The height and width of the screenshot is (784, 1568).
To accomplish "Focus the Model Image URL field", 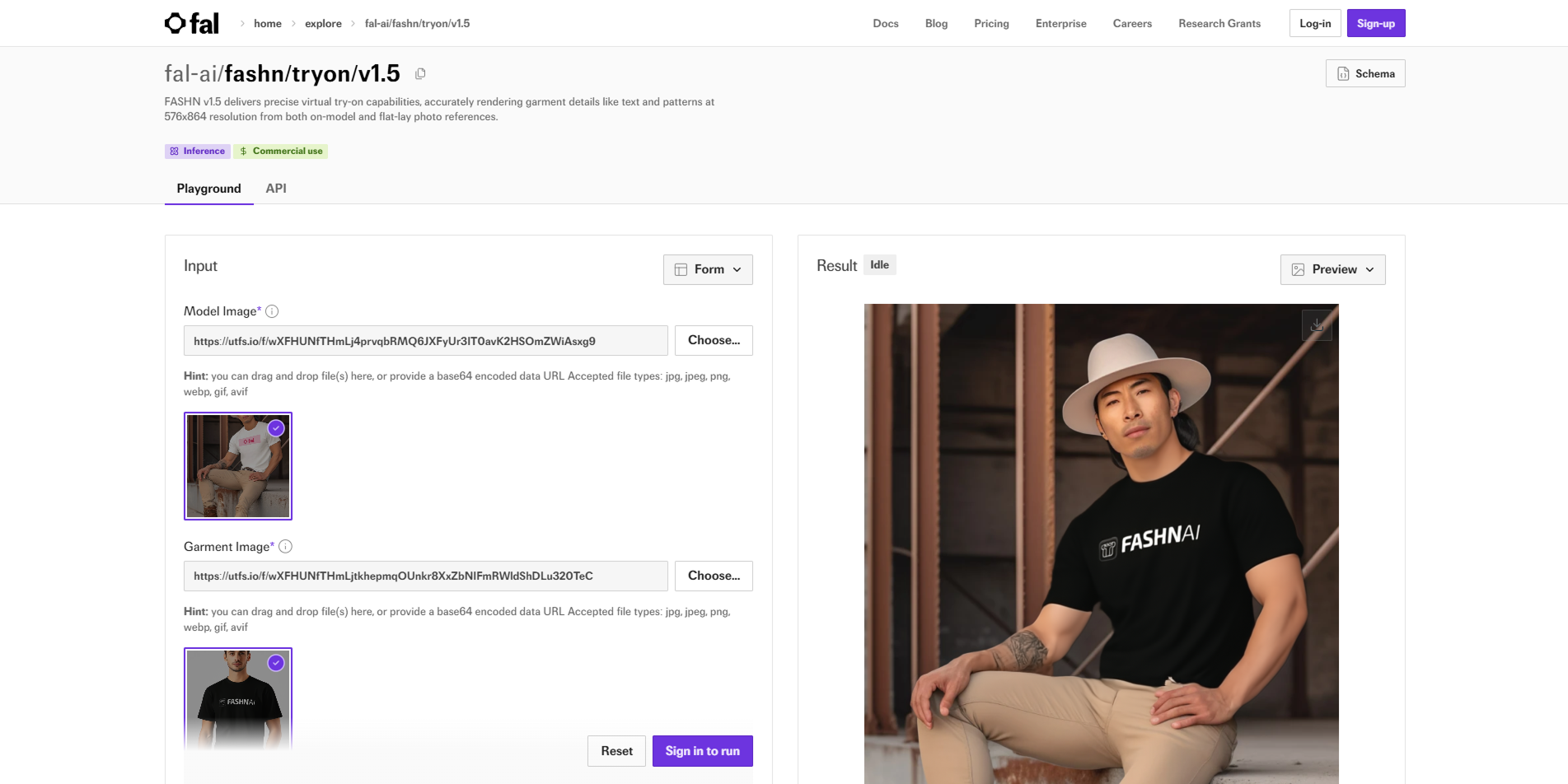I will (x=426, y=341).
